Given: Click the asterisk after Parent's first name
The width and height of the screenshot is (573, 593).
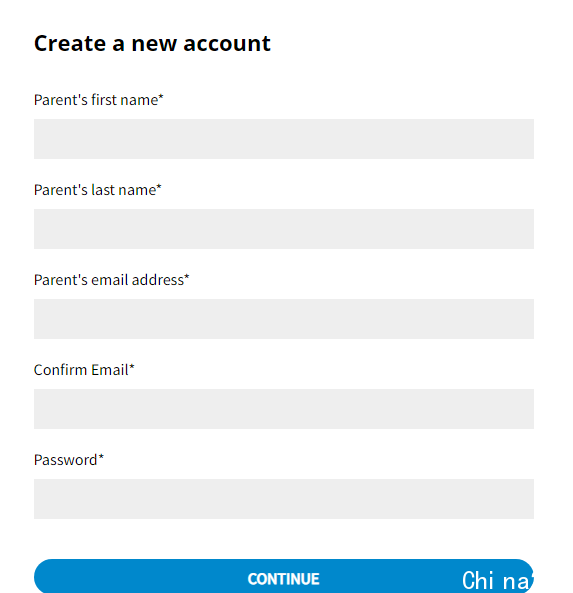Looking at the screenshot, I should 161,97.
